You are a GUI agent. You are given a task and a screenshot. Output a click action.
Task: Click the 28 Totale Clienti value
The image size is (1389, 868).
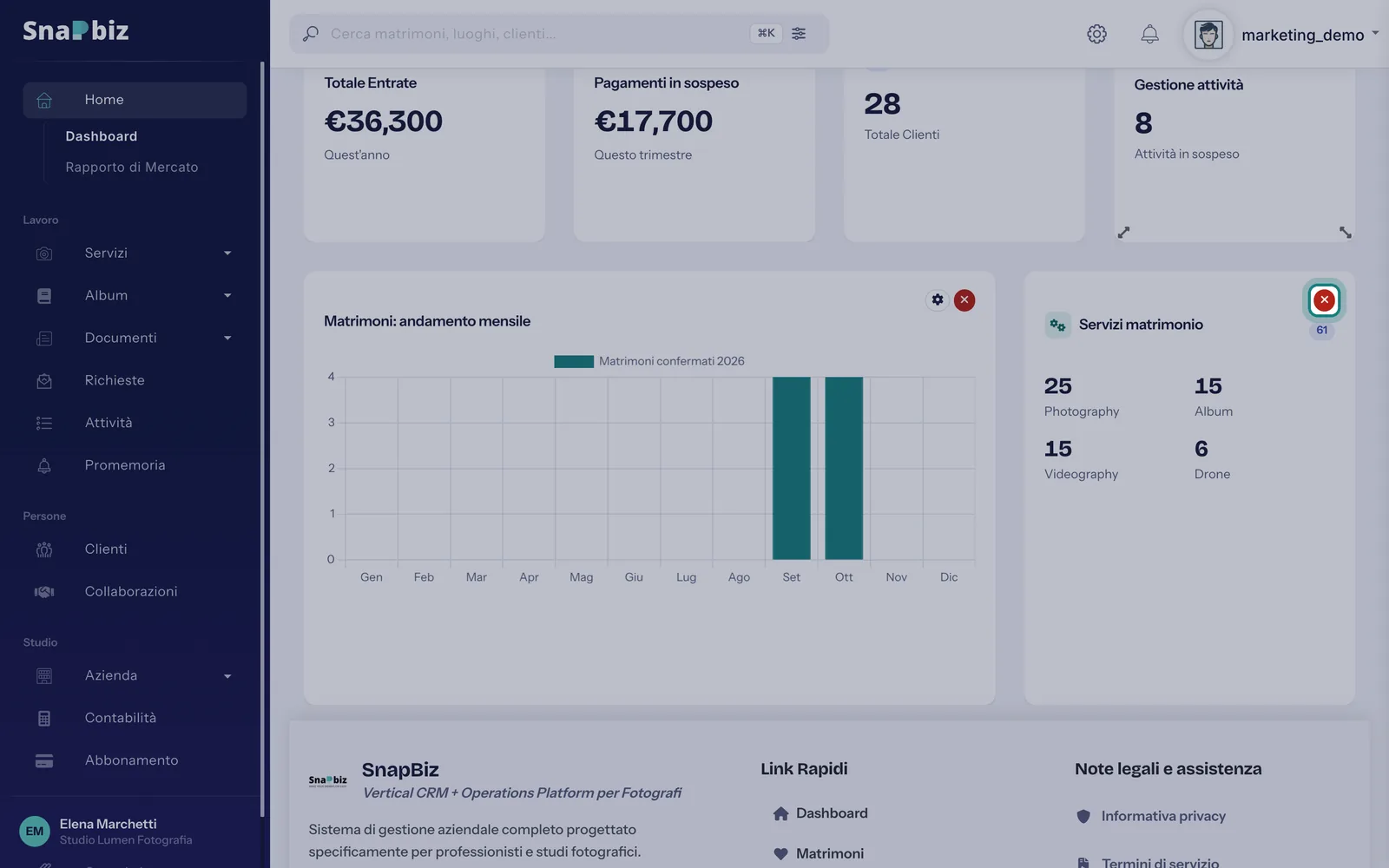[x=882, y=104]
